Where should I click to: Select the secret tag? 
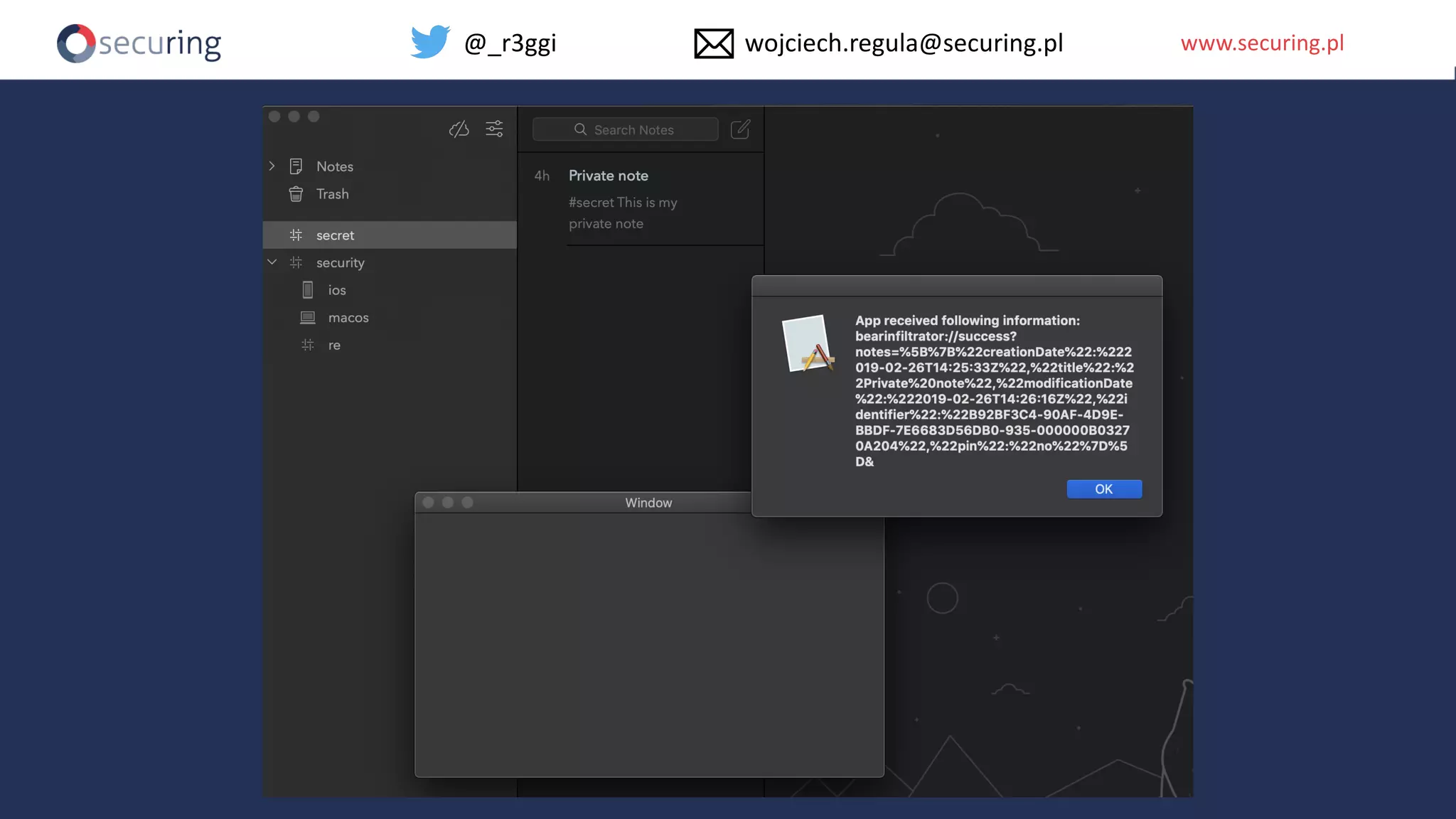coord(390,235)
